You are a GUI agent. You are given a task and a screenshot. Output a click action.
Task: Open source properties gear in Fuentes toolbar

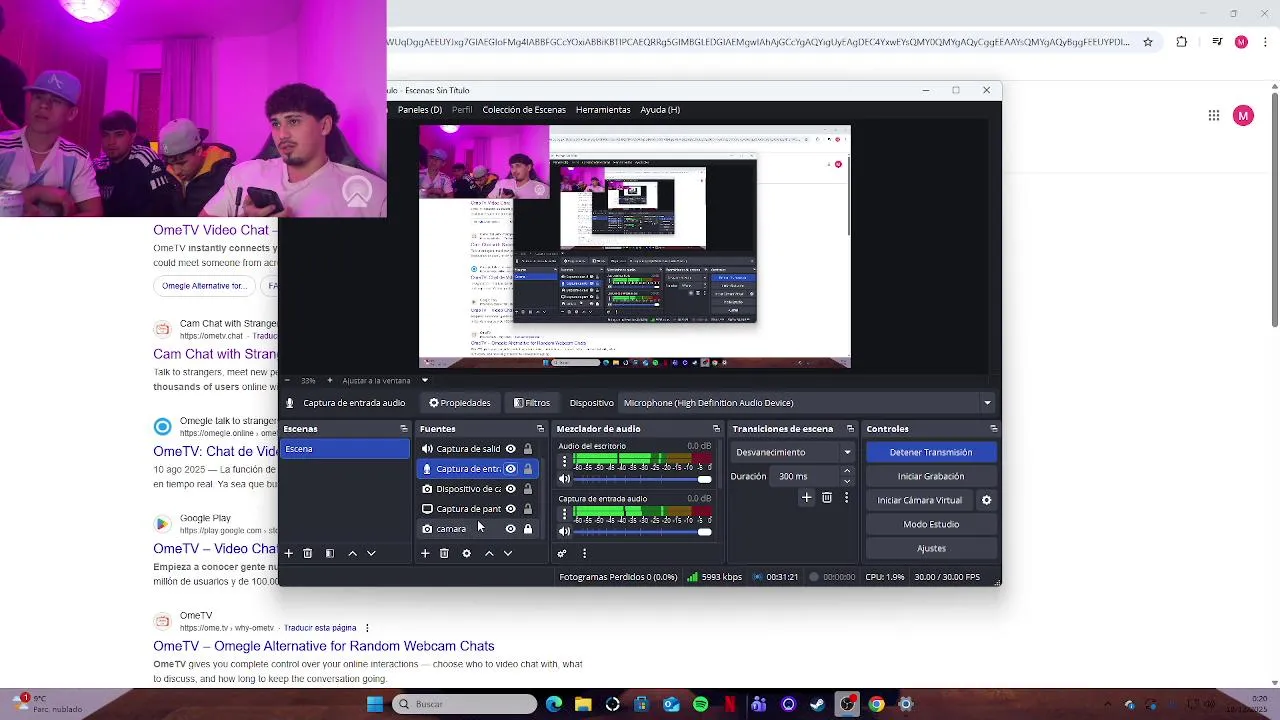pyautogui.click(x=466, y=553)
